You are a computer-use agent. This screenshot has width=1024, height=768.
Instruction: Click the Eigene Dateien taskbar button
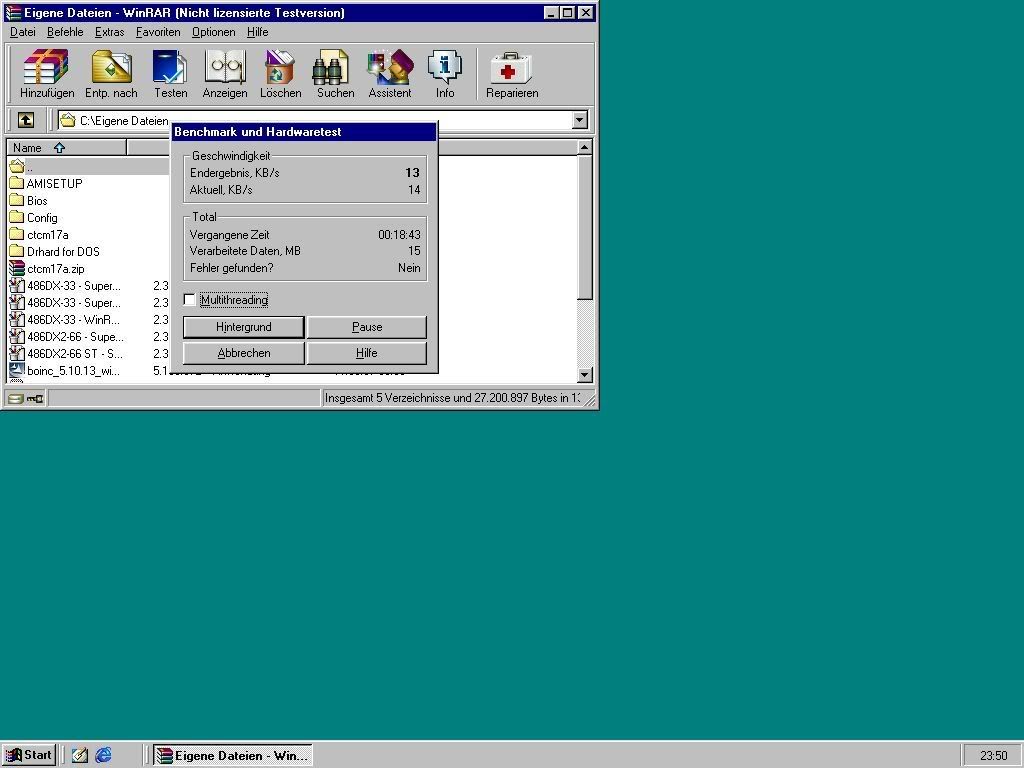click(x=233, y=755)
